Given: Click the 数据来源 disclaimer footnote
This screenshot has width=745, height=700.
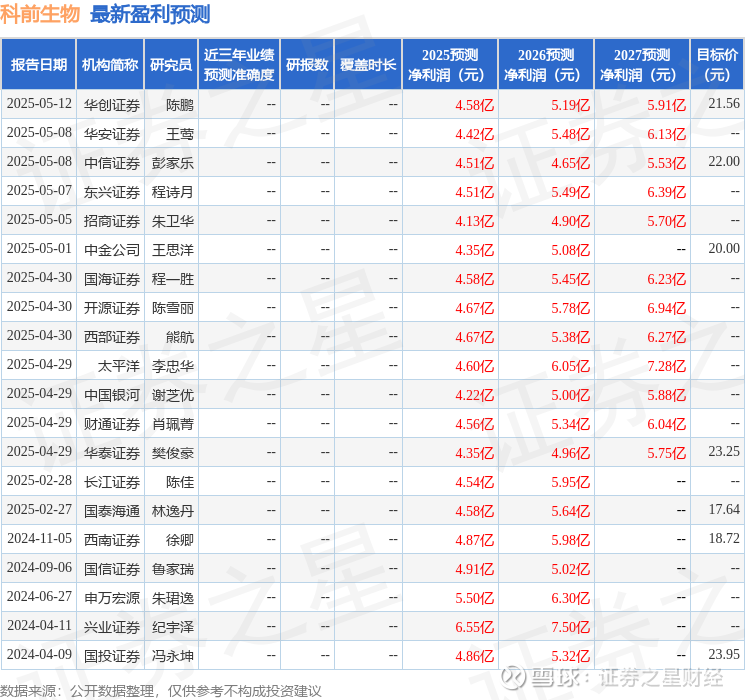Looking at the screenshot, I should pos(161,690).
